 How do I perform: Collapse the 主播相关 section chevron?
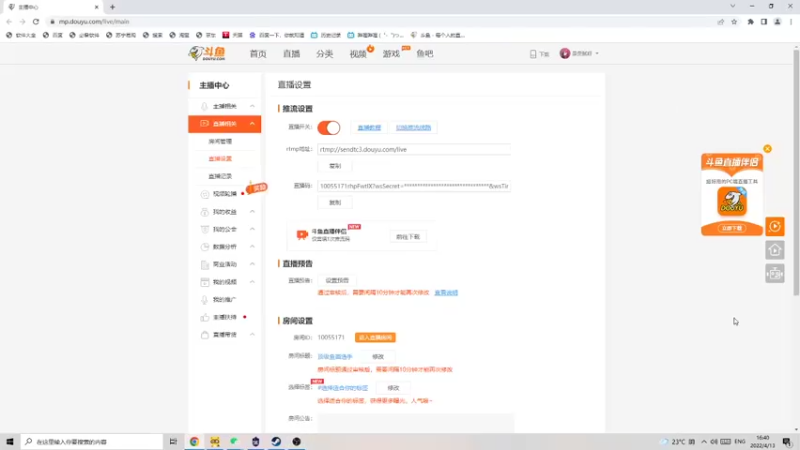pyautogui.click(x=252, y=106)
